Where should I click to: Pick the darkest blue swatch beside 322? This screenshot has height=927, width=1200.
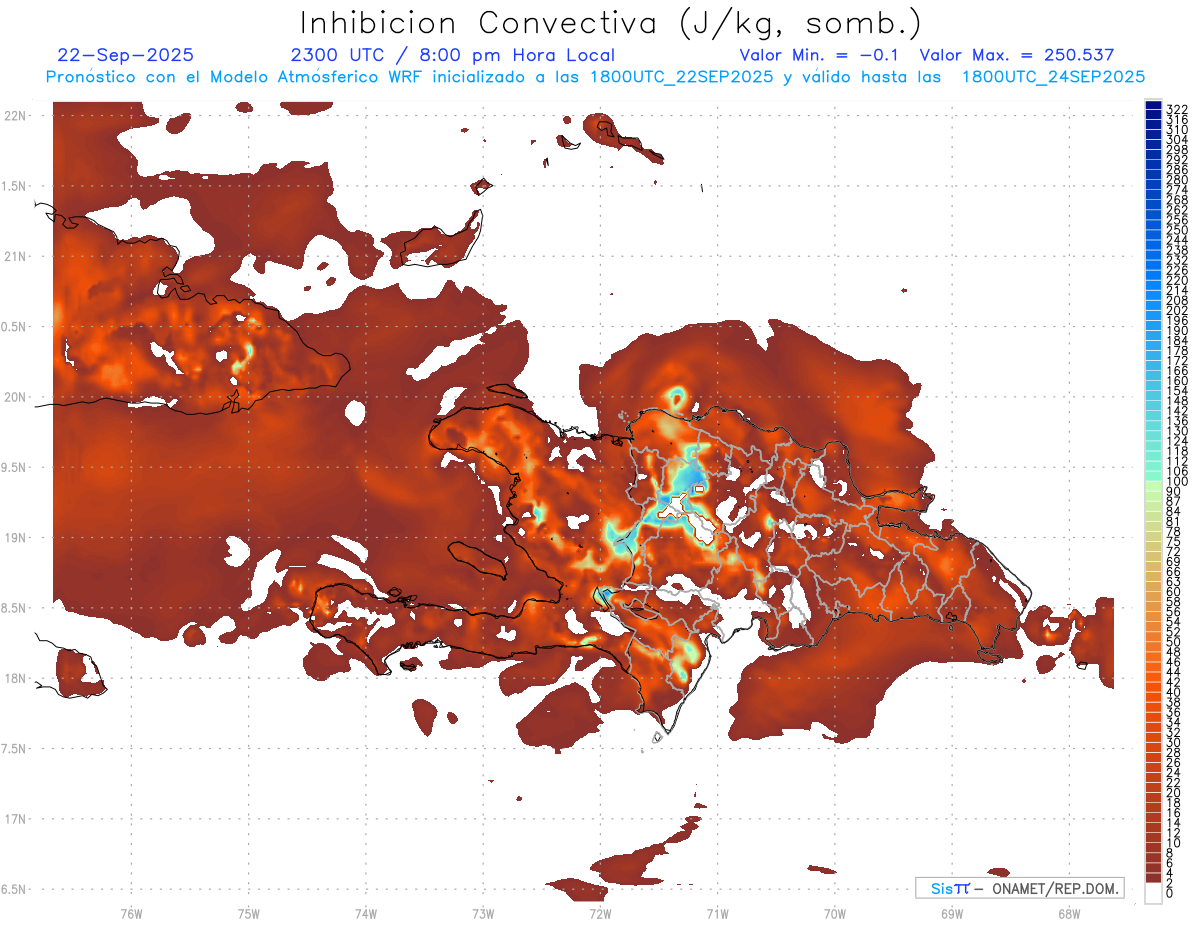pos(1153,106)
